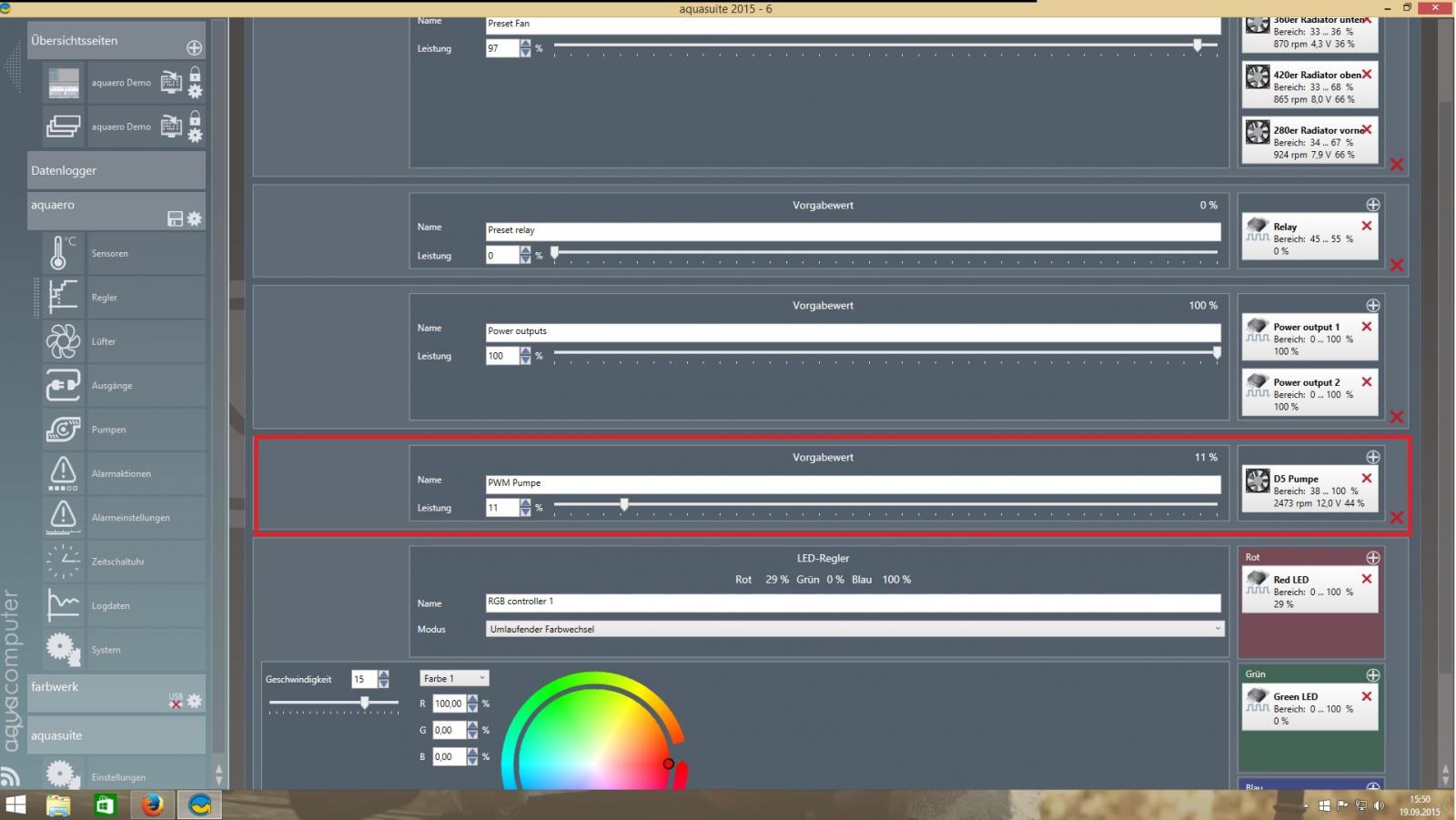Open Windows Start menu
Image resolution: width=1456 pixels, height=820 pixels.
pos(15,805)
